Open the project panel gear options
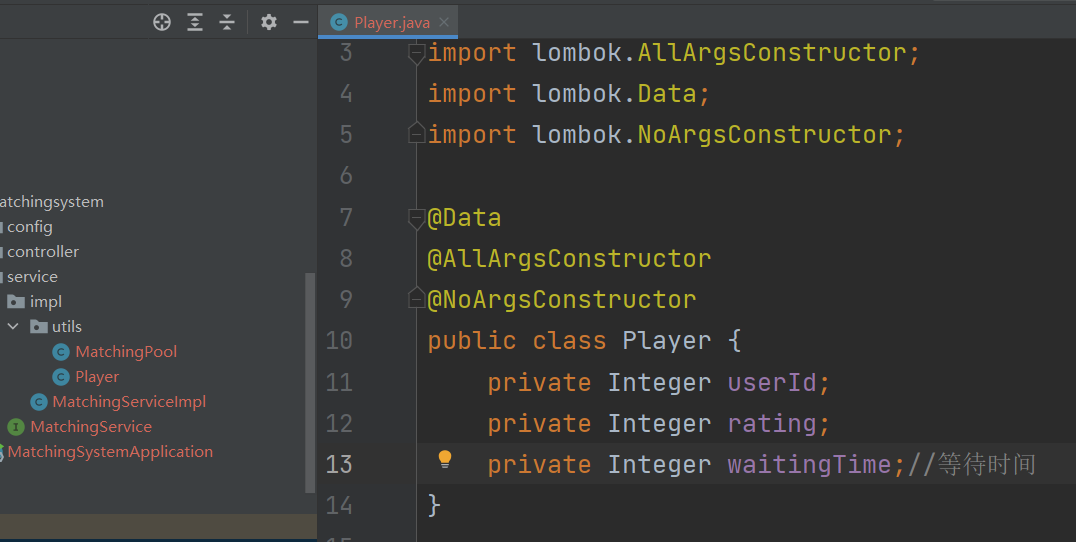This screenshot has width=1076, height=542. click(x=269, y=22)
